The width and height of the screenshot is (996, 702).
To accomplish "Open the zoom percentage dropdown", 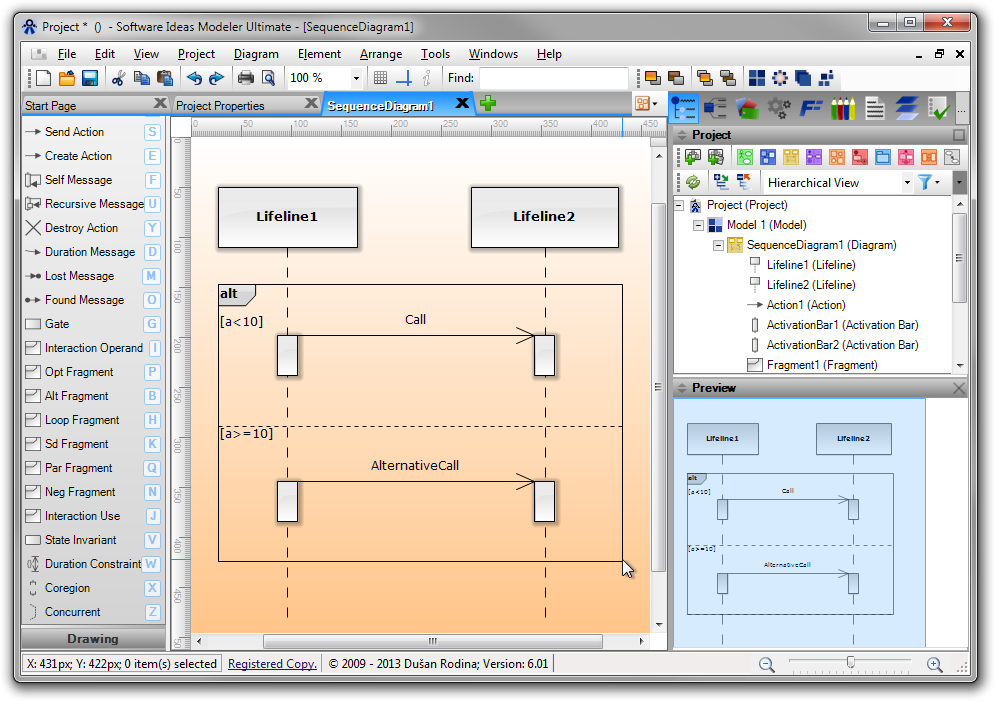I will click(356, 78).
